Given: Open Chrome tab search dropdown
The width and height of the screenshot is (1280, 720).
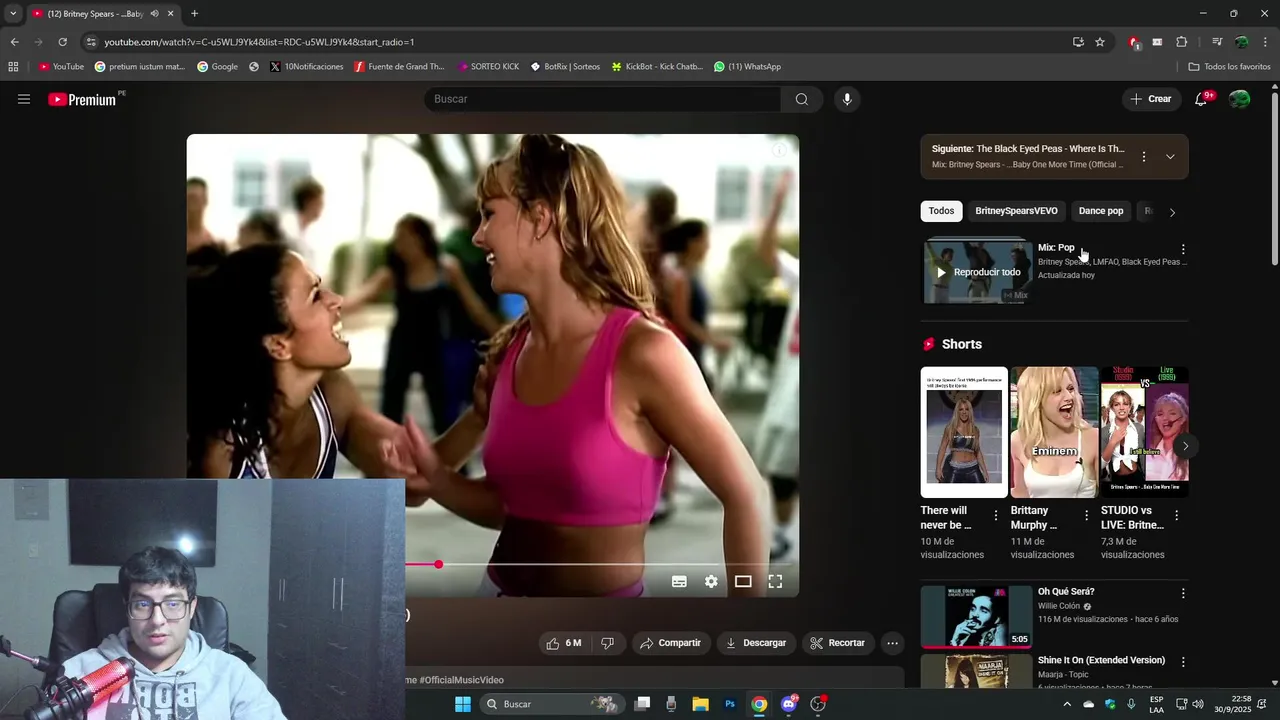Looking at the screenshot, I should pos(13,14).
